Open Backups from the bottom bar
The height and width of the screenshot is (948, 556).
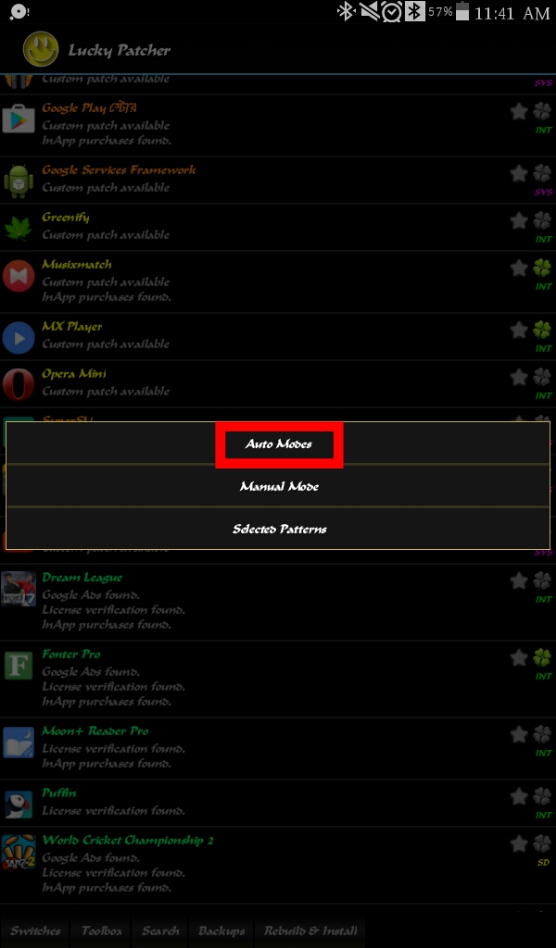point(222,931)
